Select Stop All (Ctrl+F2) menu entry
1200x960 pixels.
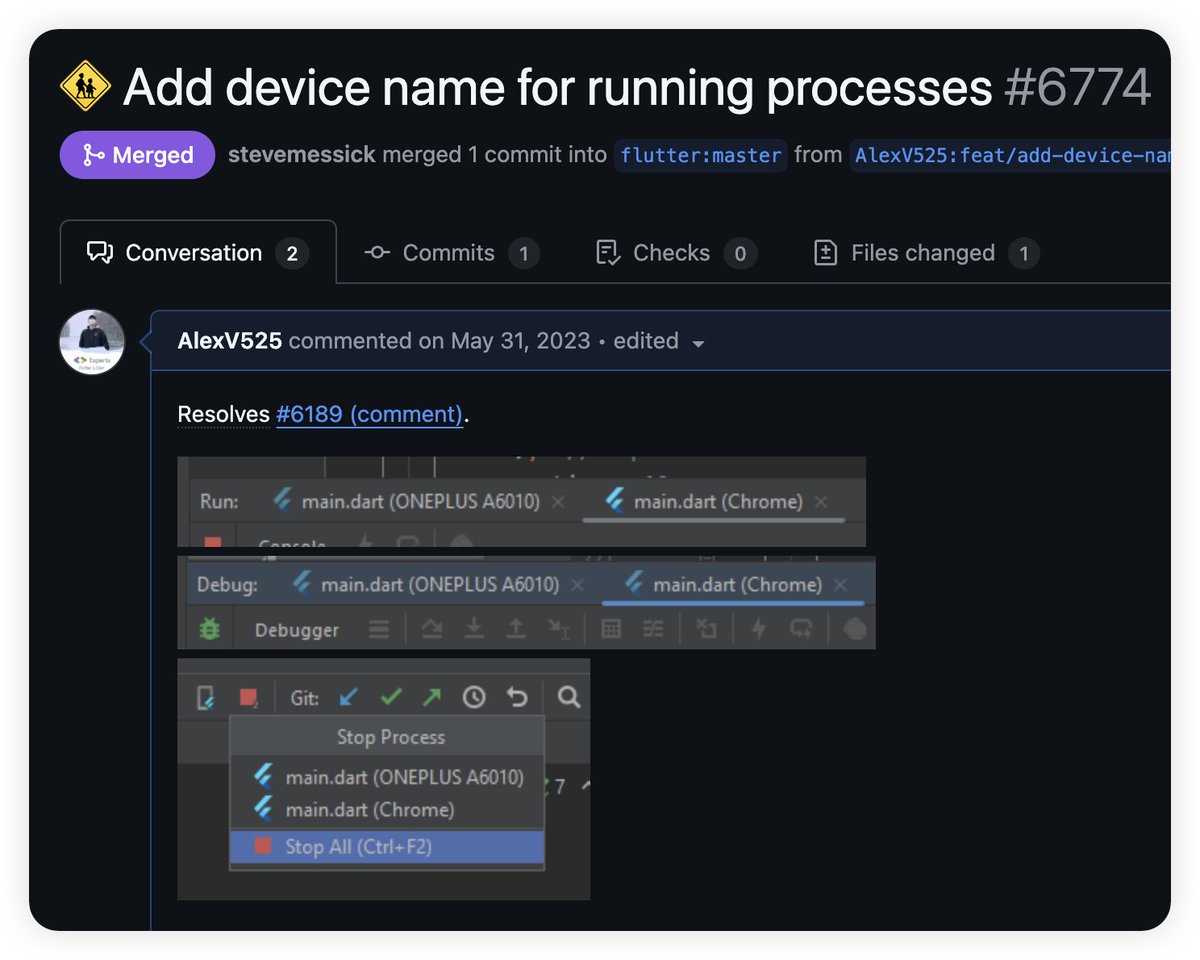387,847
